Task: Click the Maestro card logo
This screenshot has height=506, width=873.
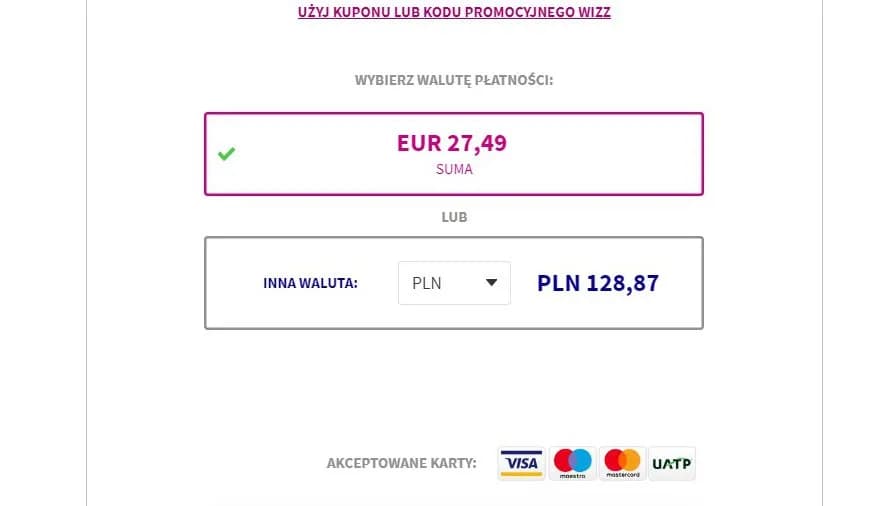Action: click(573, 463)
